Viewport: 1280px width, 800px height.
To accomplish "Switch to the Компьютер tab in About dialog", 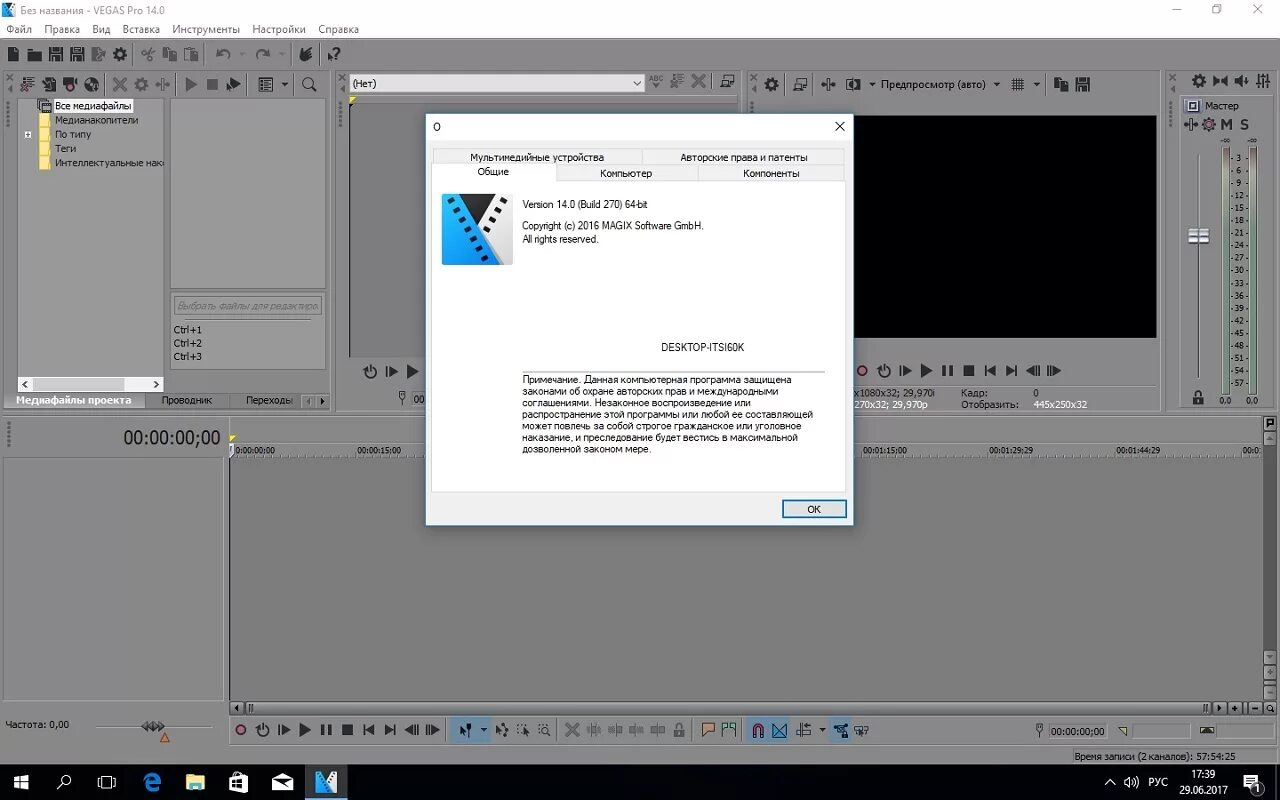I will (626, 173).
